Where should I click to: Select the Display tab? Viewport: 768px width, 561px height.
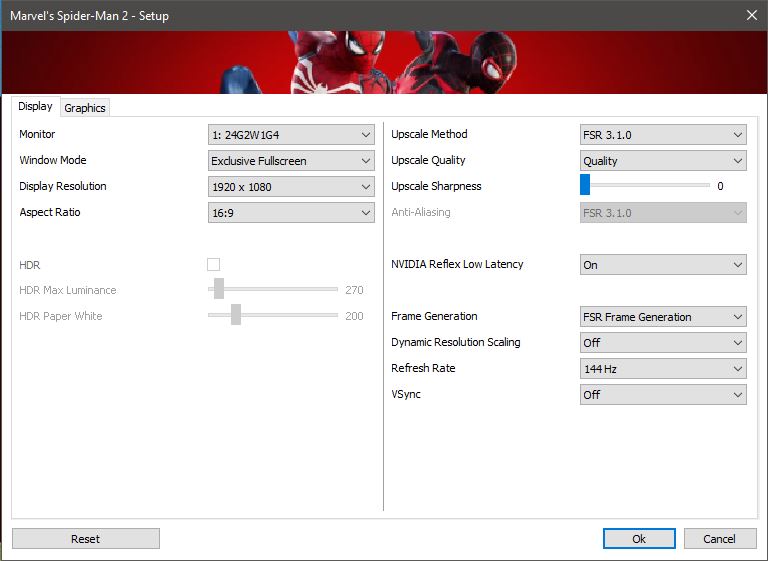35,106
